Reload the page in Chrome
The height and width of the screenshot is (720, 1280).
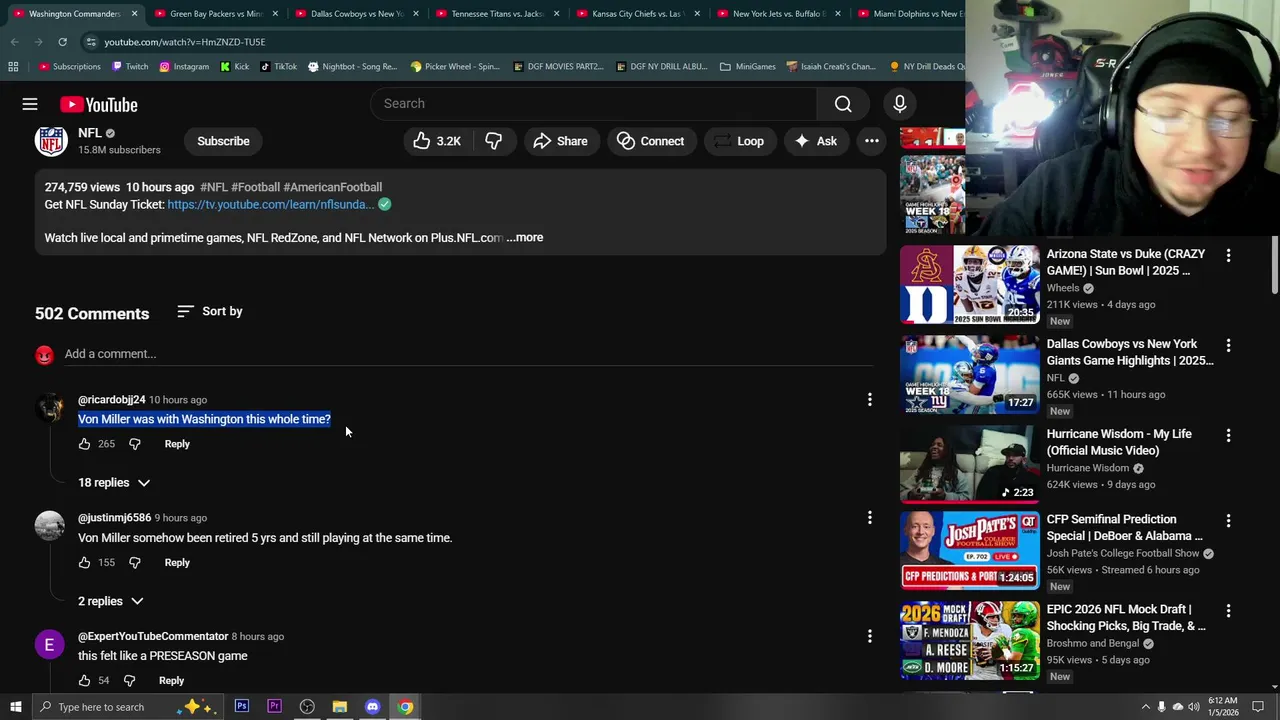[62, 42]
